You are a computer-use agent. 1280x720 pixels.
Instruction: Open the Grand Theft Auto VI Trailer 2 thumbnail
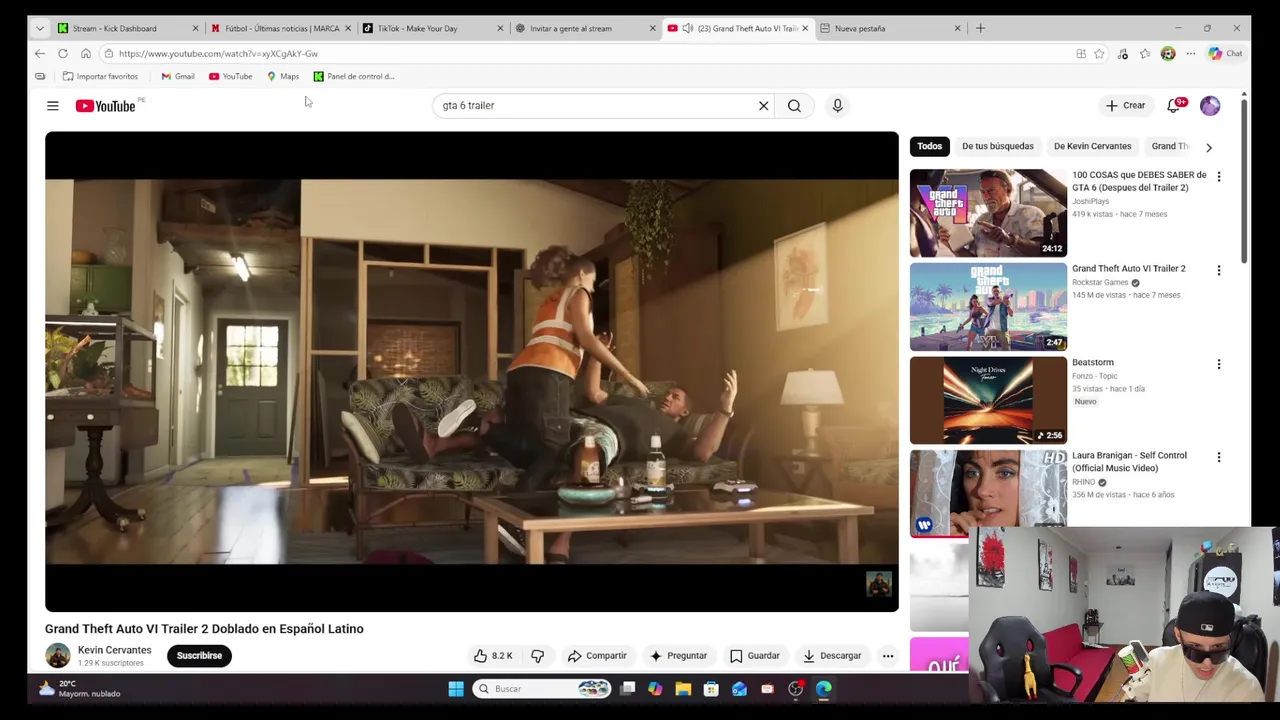click(x=988, y=307)
